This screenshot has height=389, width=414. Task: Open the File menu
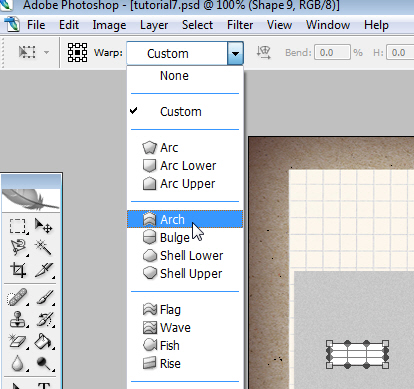tap(36, 25)
